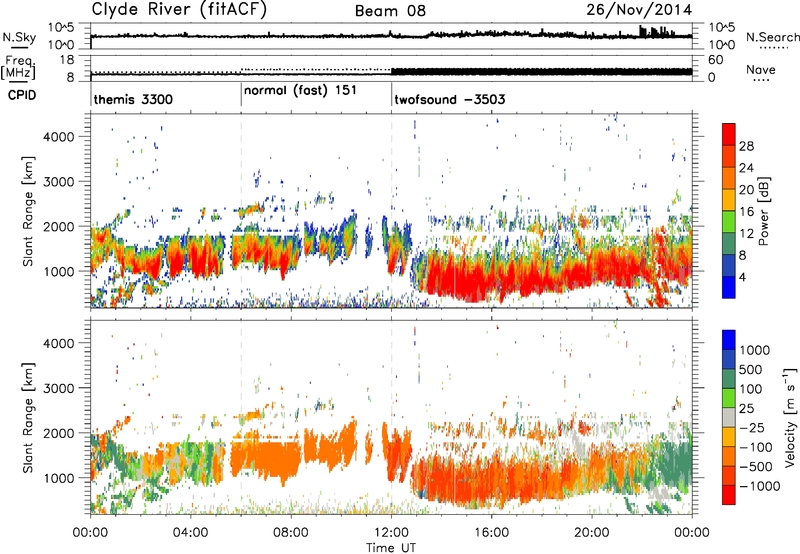Pick the red top segment of the power colorbar

(729, 135)
